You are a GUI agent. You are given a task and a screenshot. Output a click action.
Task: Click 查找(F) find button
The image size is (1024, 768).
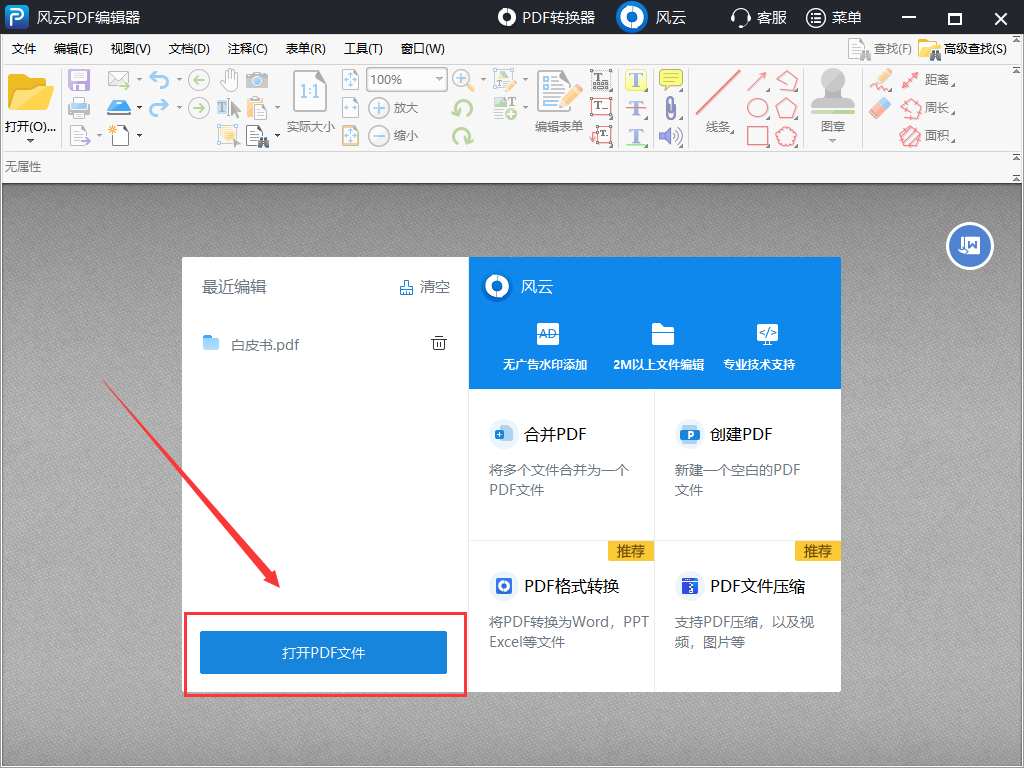[880, 49]
